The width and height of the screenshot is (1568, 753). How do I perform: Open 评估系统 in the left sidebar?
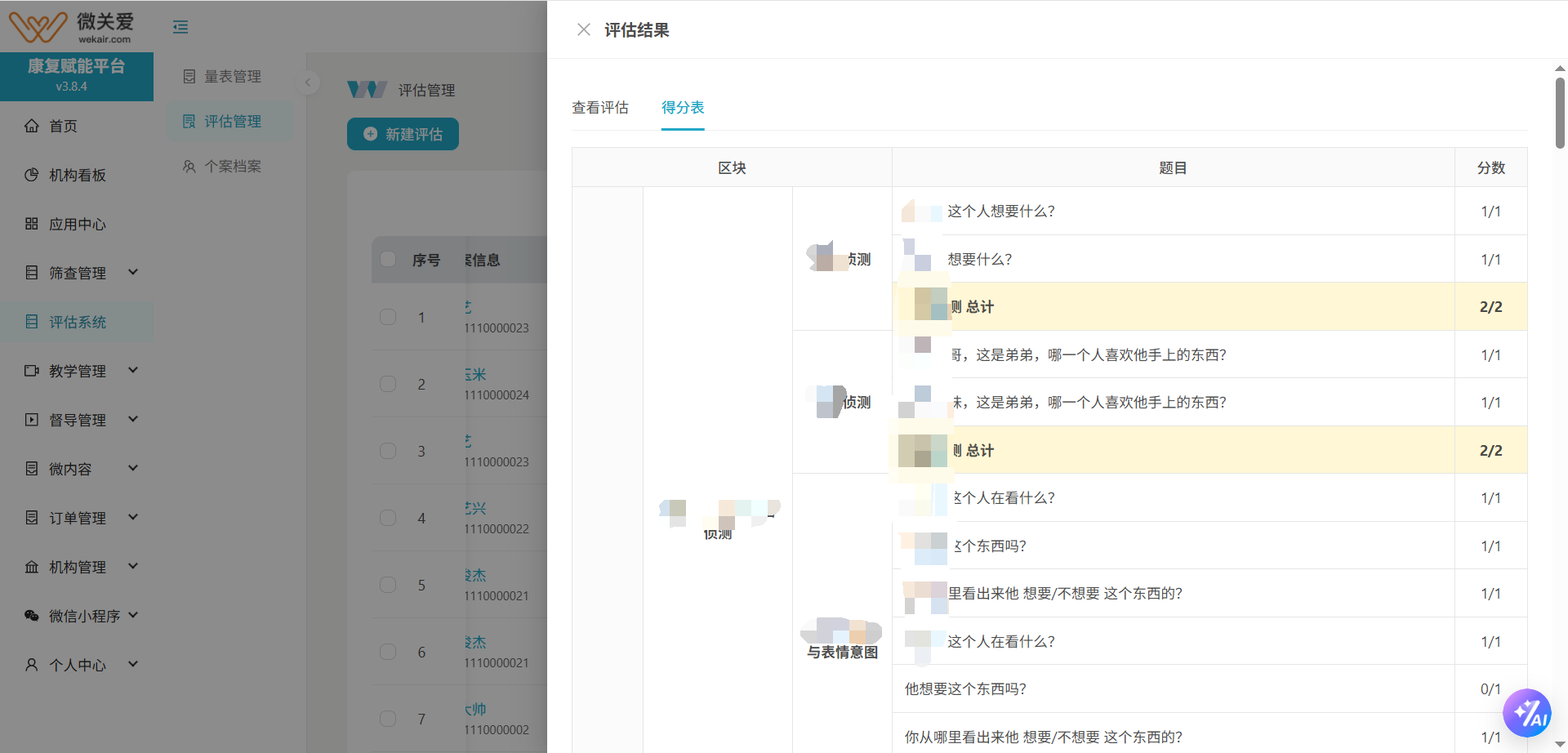pyautogui.click(x=77, y=322)
